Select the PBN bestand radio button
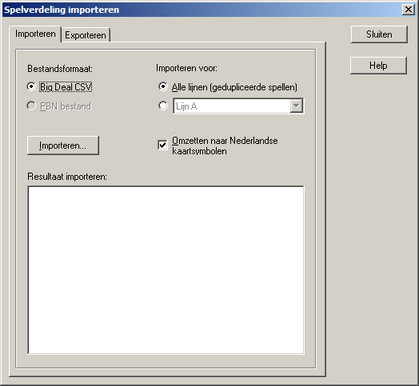Viewport: 419px width, 386px height. tap(31, 106)
